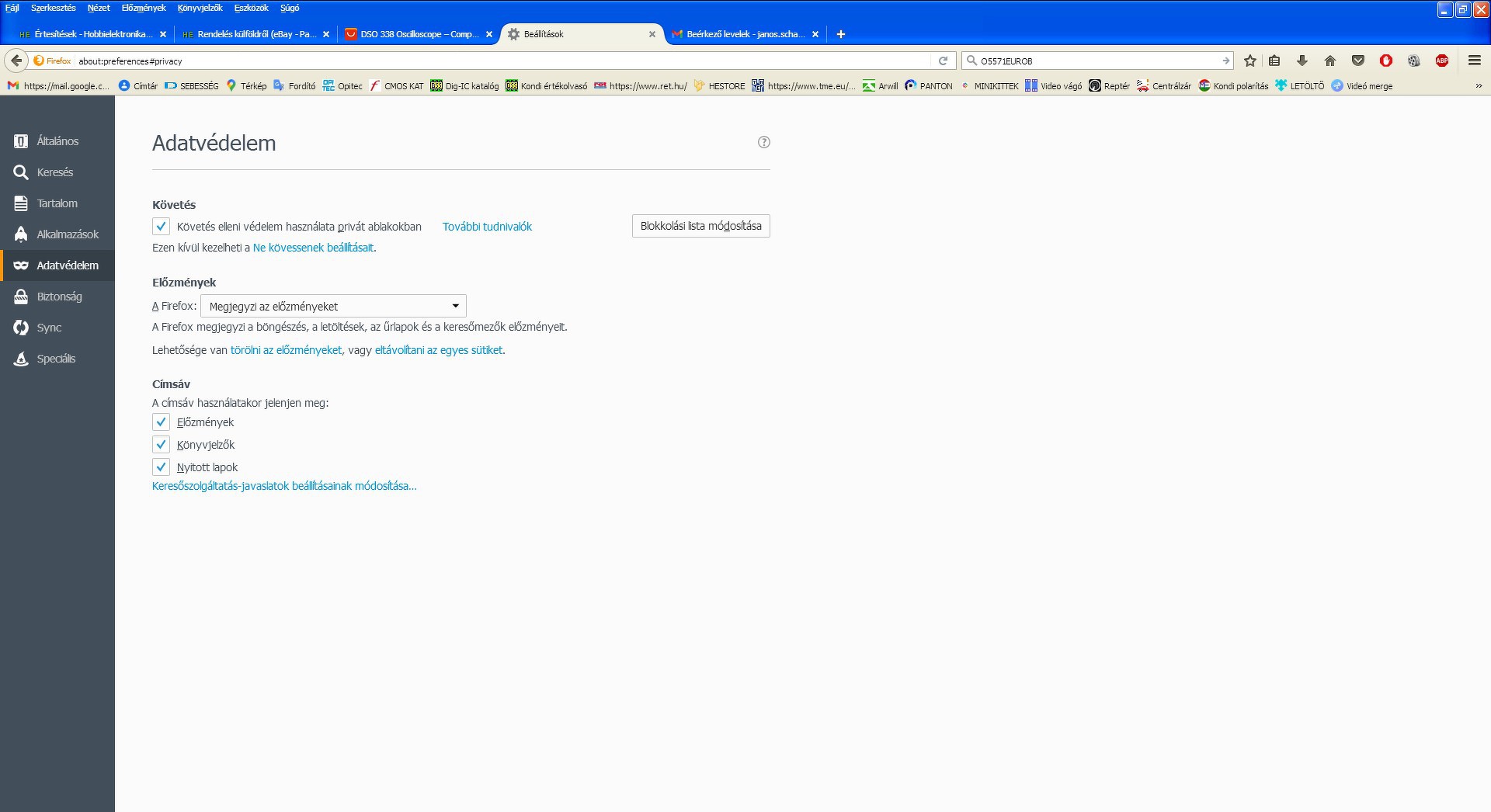Open the Térkép bookmark

(246, 86)
